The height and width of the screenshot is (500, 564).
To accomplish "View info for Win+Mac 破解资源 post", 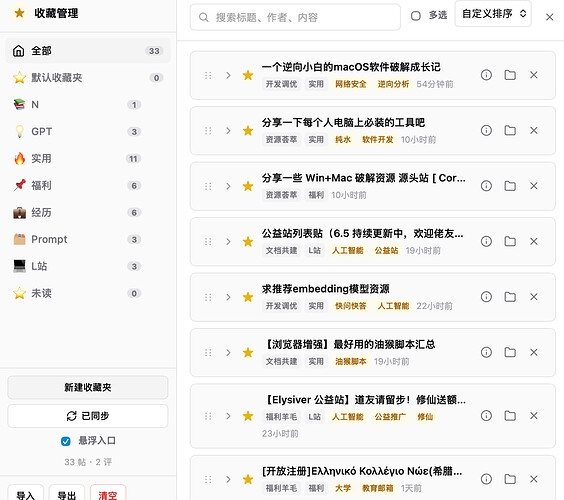I will [486, 186].
